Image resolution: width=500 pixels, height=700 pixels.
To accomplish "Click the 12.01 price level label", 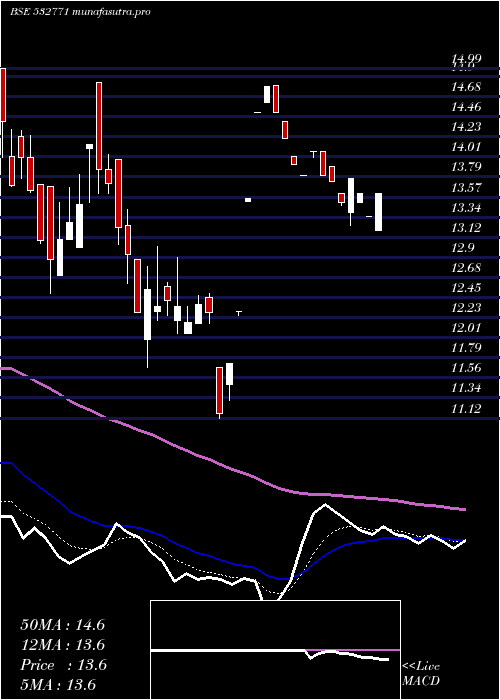I will [466, 328].
